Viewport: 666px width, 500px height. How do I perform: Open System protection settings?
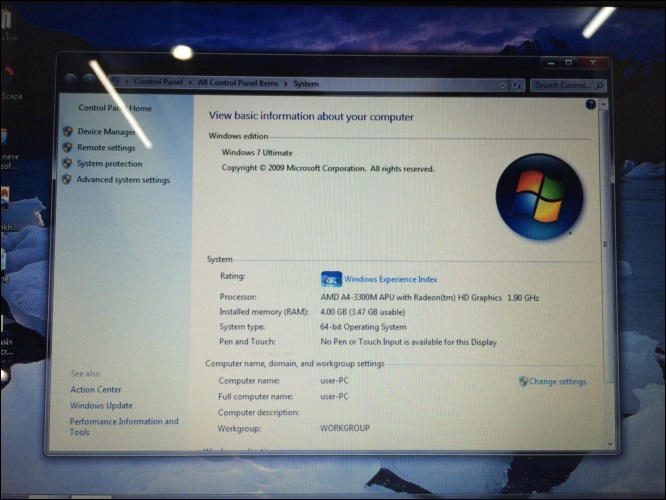click(x=109, y=164)
